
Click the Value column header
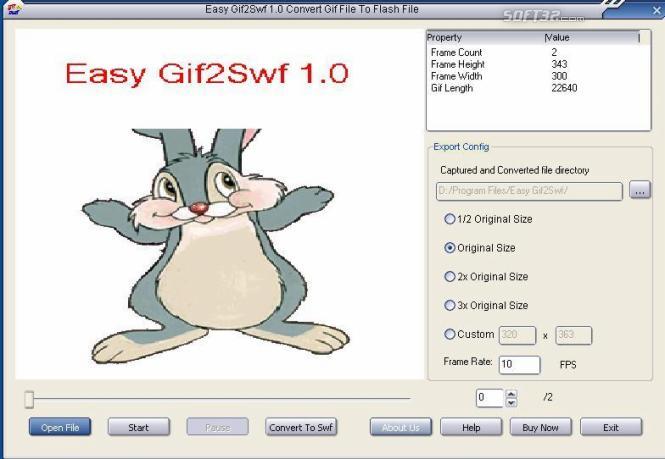pos(592,38)
